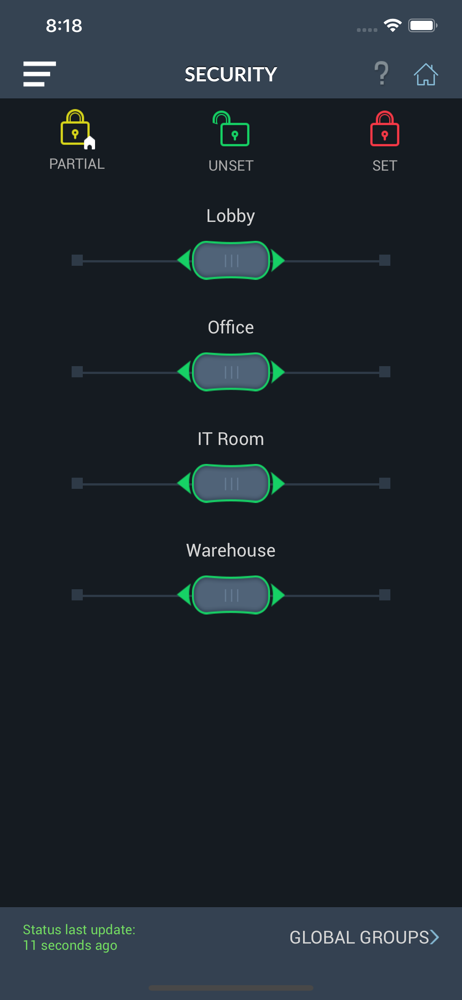The width and height of the screenshot is (462, 1000).
Task: Tap the Status last update text
Action: pyautogui.click(x=79, y=938)
